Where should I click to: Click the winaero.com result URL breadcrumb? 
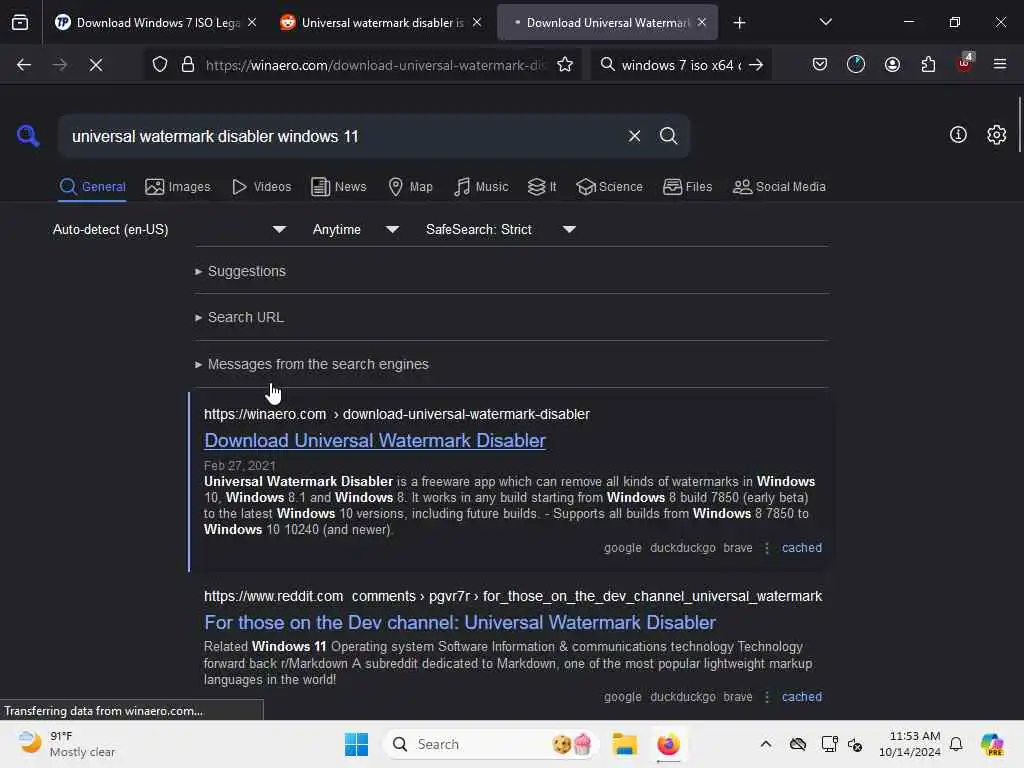coord(396,414)
